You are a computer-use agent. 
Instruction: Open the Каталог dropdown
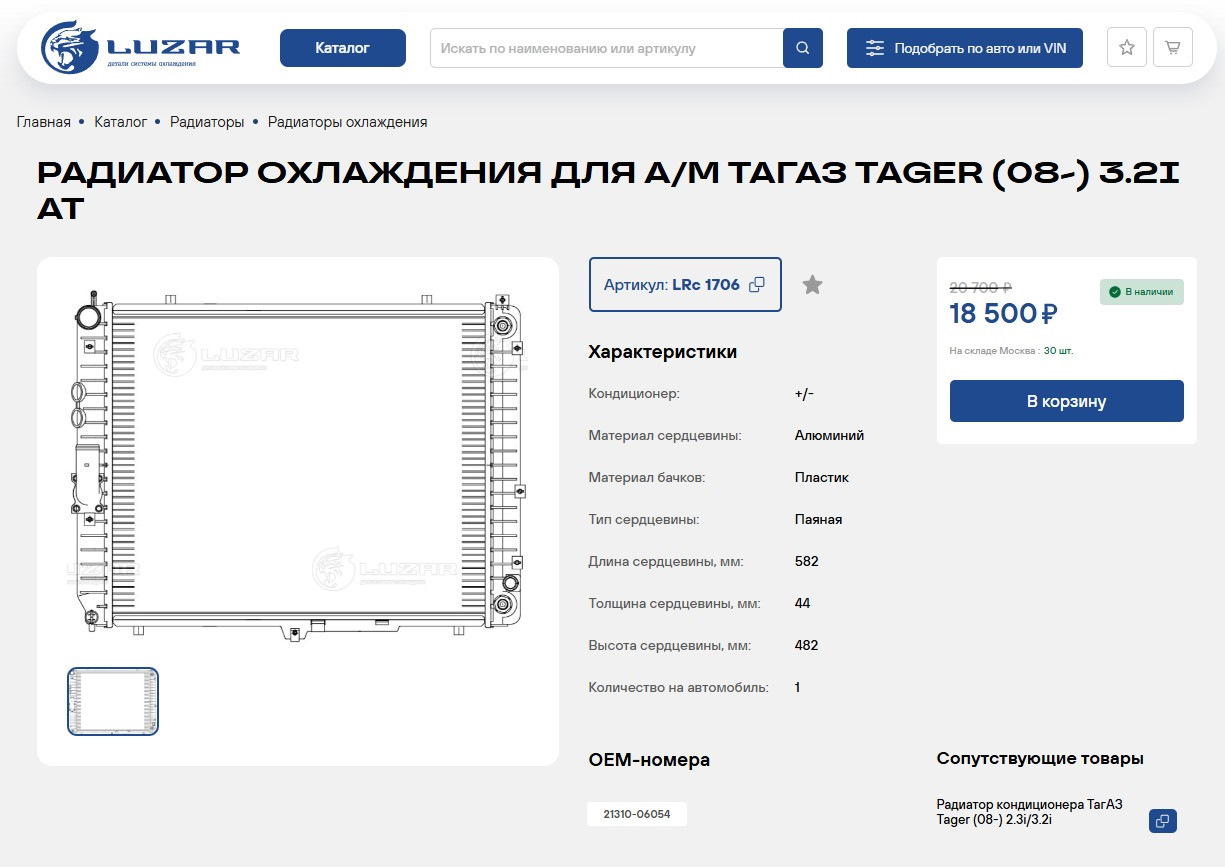pos(342,46)
